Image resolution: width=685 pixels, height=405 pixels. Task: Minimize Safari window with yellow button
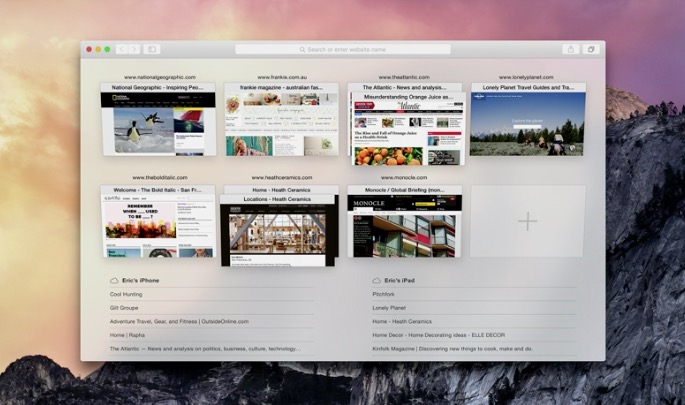98,49
